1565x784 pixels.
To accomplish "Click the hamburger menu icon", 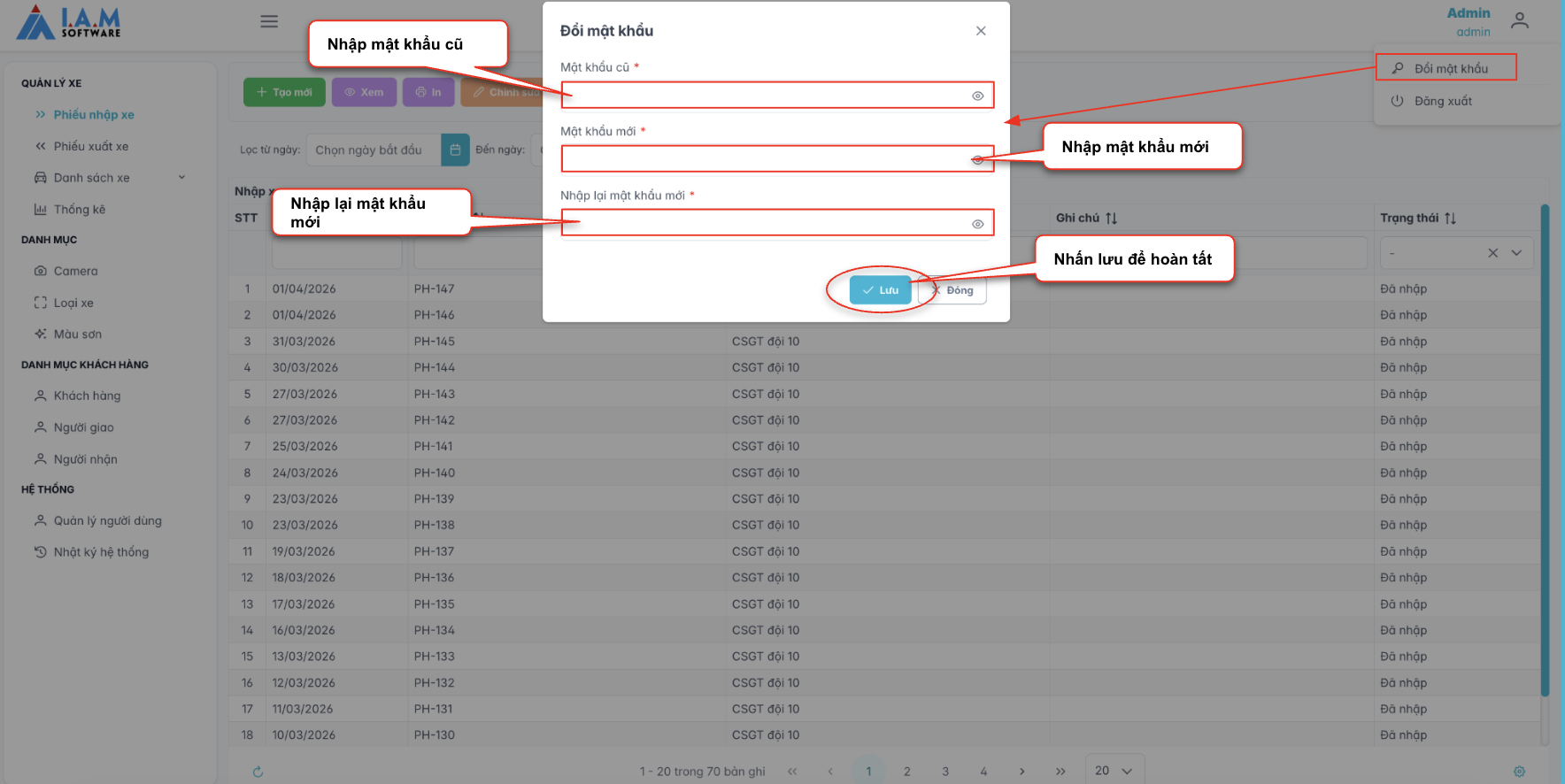I will coord(269,21).
